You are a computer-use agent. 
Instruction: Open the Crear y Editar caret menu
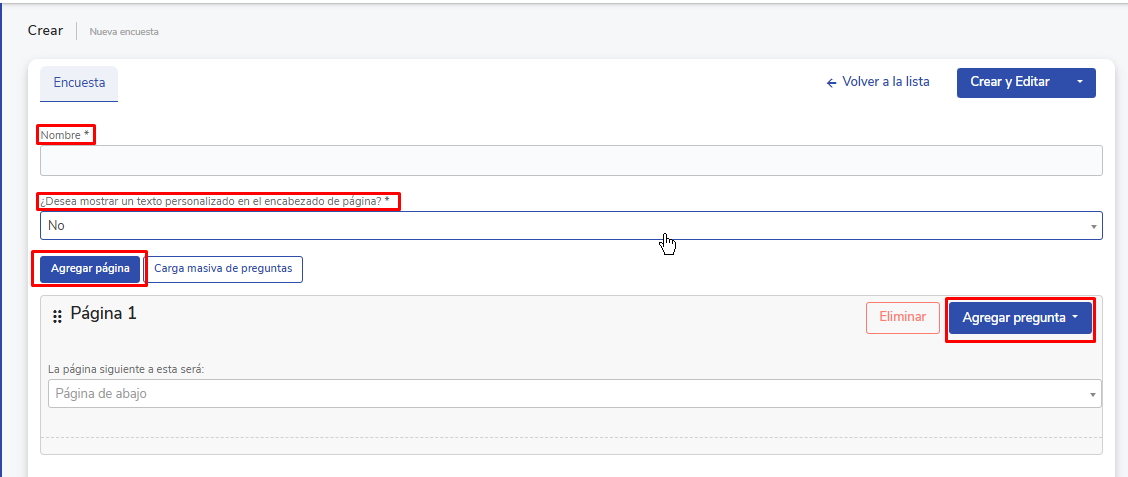click(x=1079, y=83)
